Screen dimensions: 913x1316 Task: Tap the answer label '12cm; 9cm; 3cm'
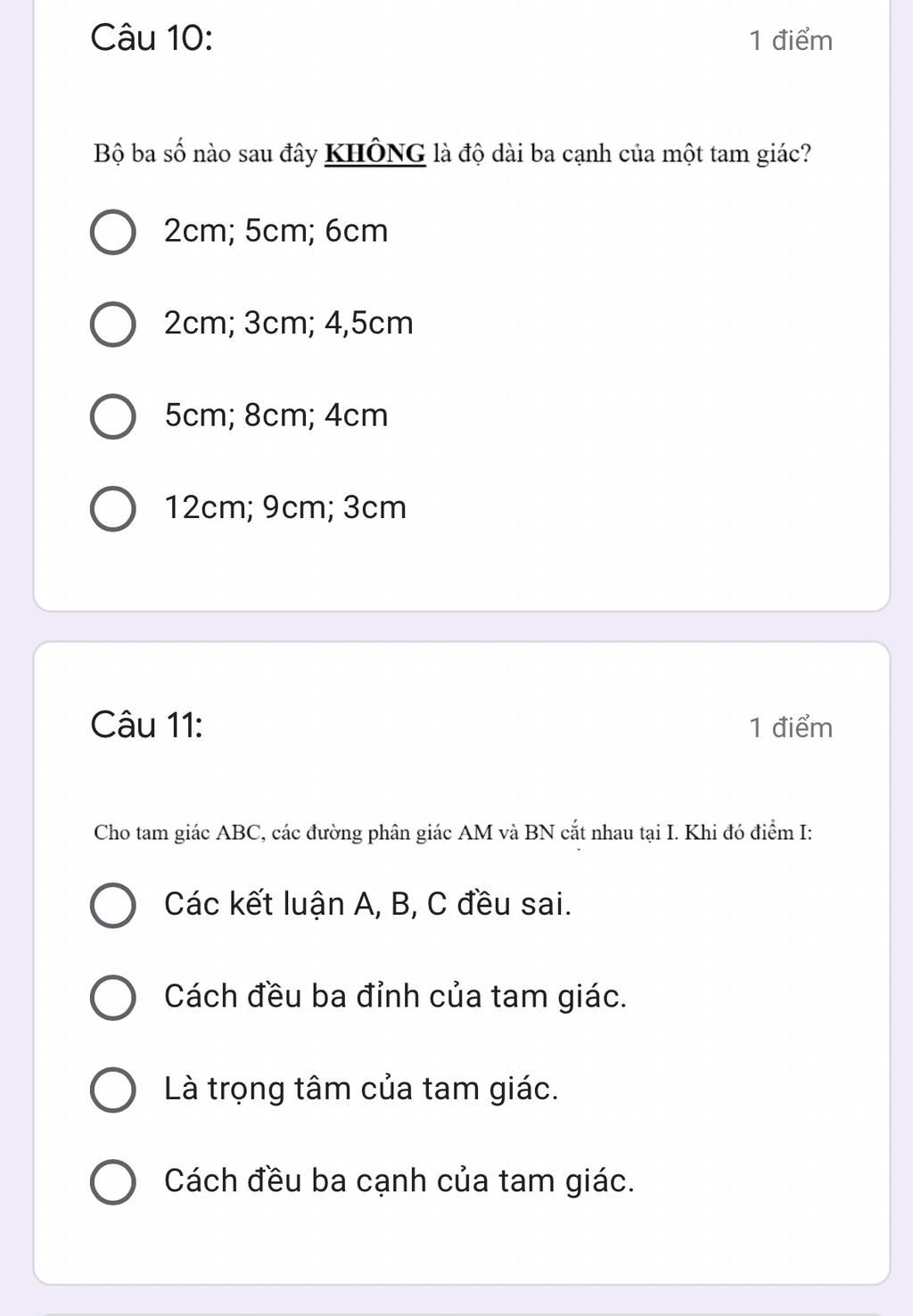pos(285,507)
